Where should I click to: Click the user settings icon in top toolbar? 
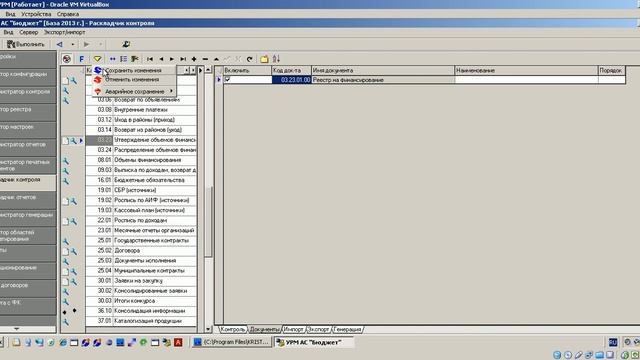[126, 44]
